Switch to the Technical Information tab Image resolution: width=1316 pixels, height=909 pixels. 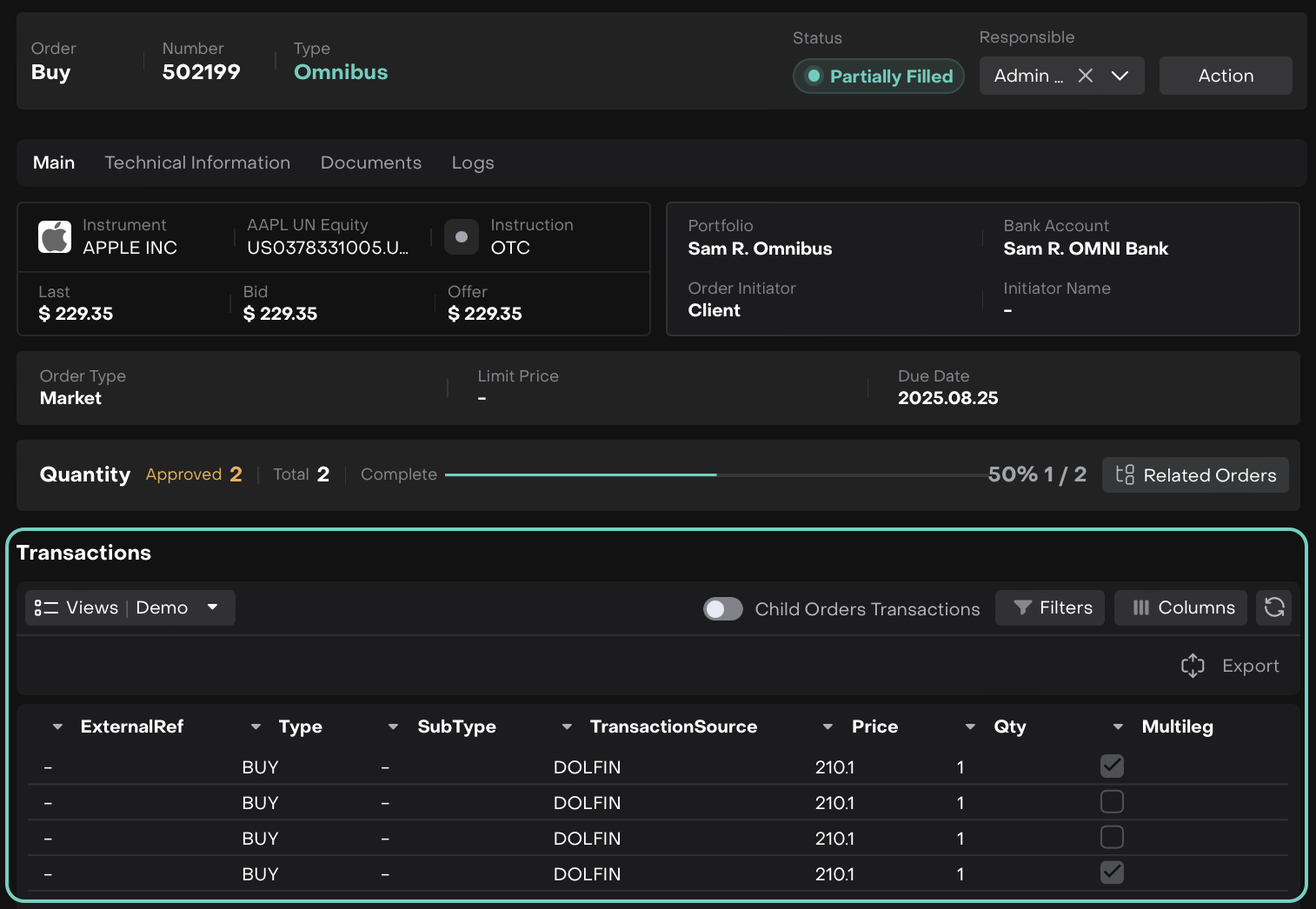pos(197,163)
